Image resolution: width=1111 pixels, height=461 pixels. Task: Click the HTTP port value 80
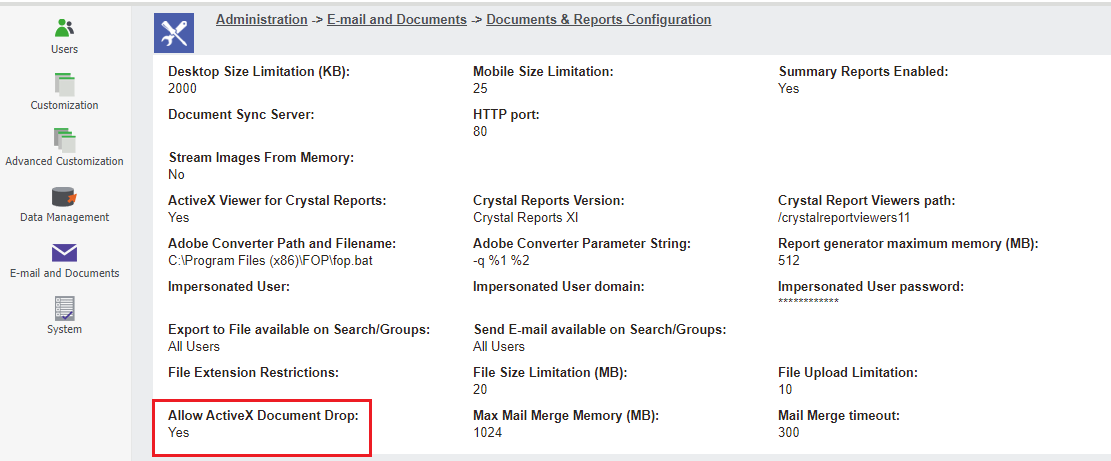point(480,132)
